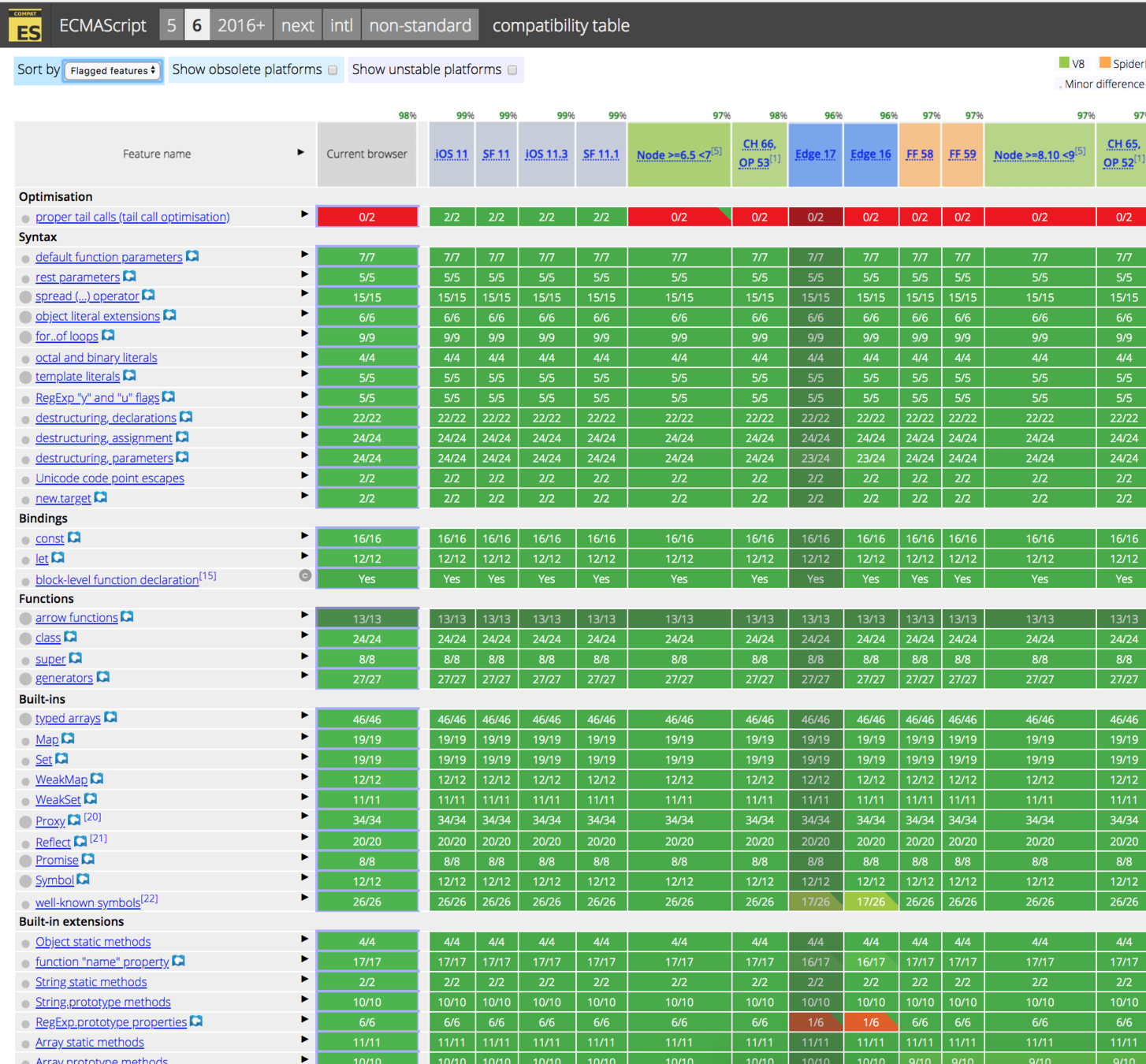Open the Sort by dropdown
The image size is (1146, 1064).
click(113, 70)
